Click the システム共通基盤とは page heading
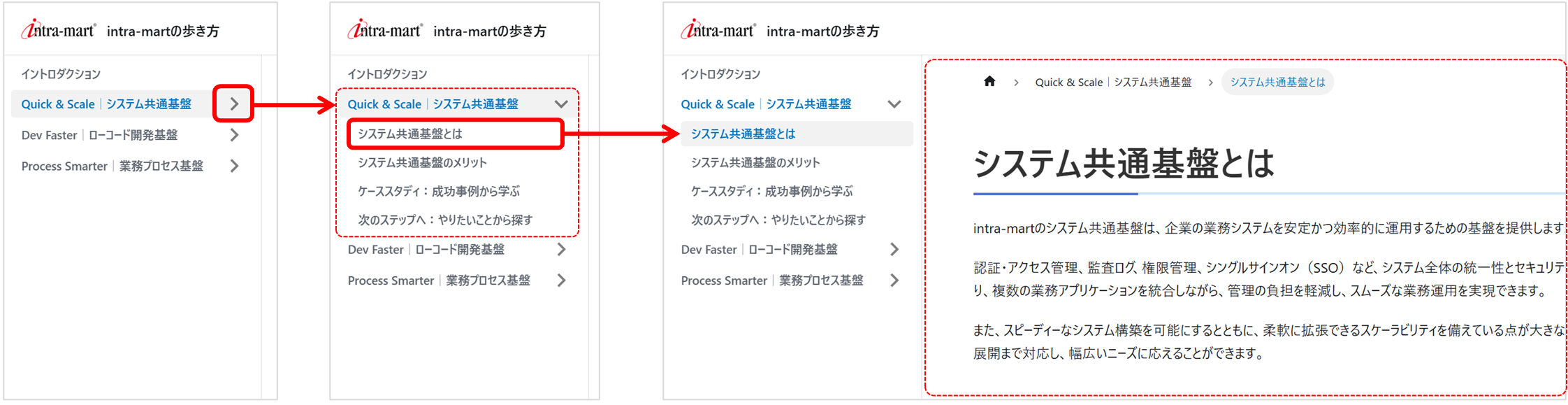 coord(1124,163)
